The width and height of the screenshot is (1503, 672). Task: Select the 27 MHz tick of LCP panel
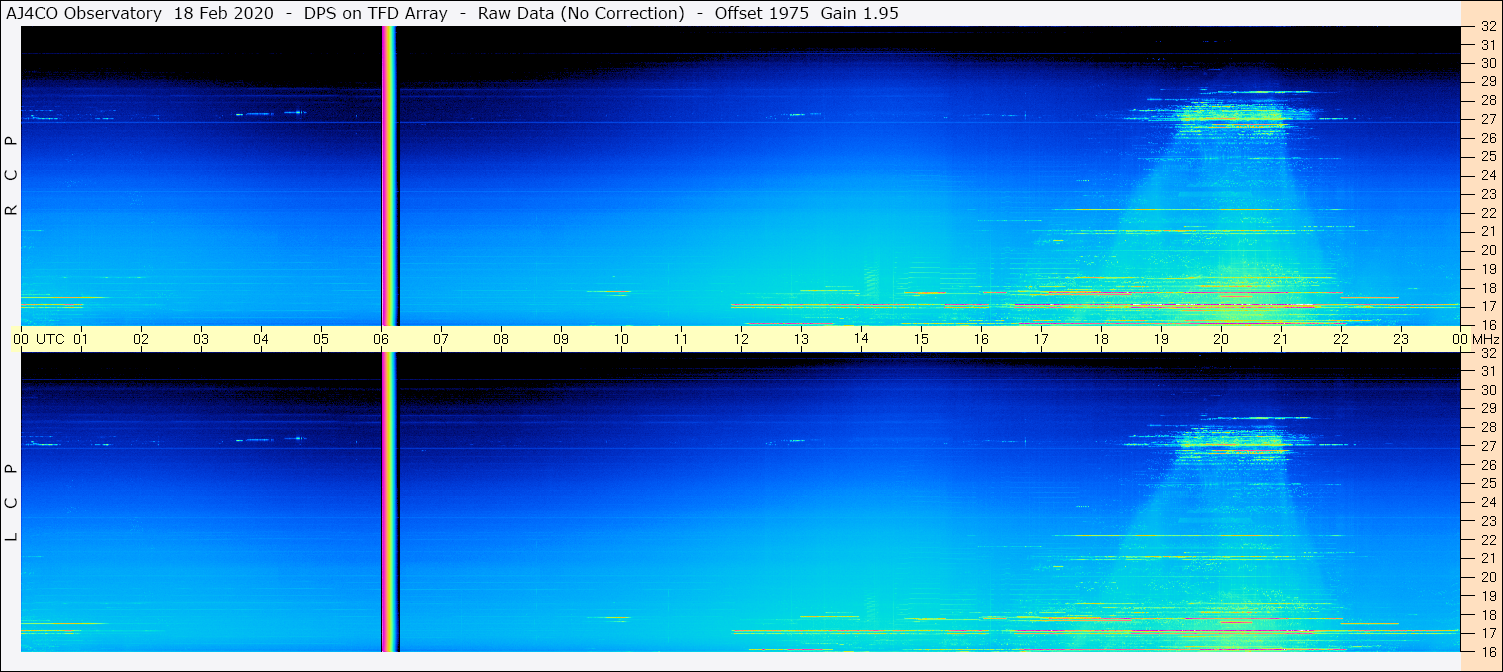click(1488, 446)
